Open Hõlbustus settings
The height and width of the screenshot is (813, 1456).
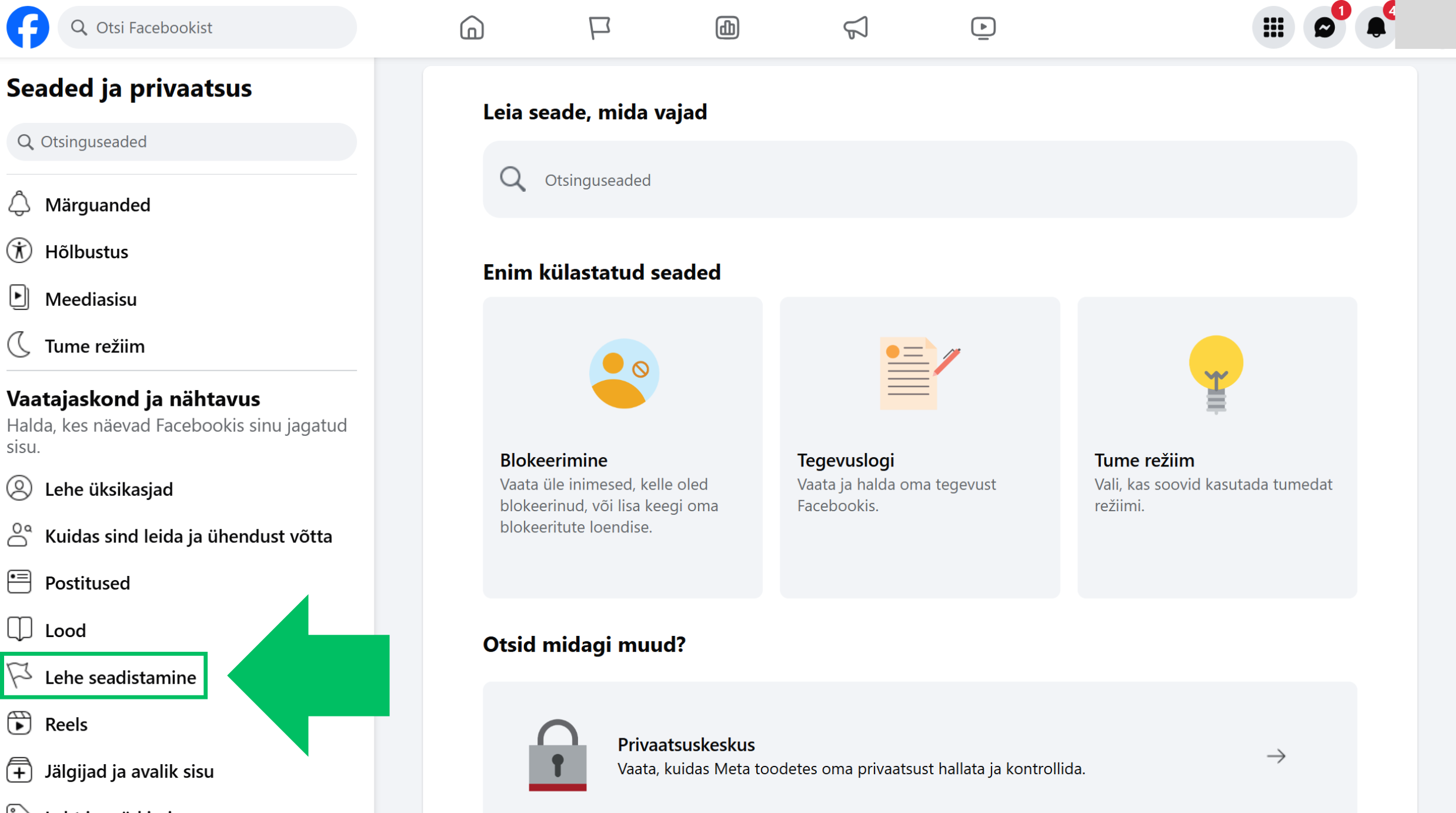tap(86, 252)
